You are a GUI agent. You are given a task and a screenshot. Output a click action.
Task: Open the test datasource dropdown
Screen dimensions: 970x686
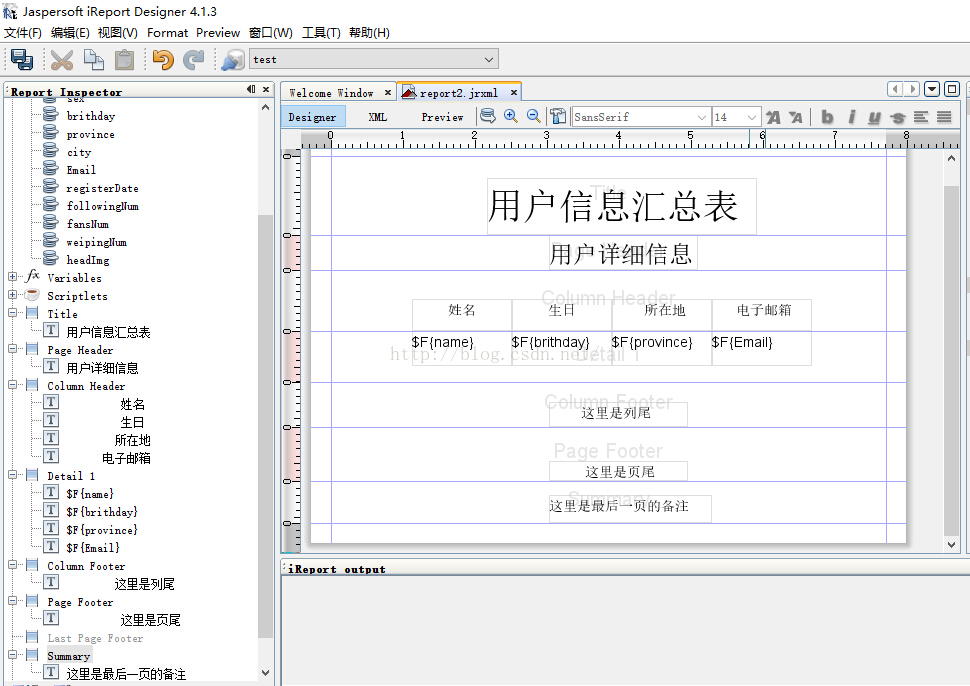pos(489,59)
